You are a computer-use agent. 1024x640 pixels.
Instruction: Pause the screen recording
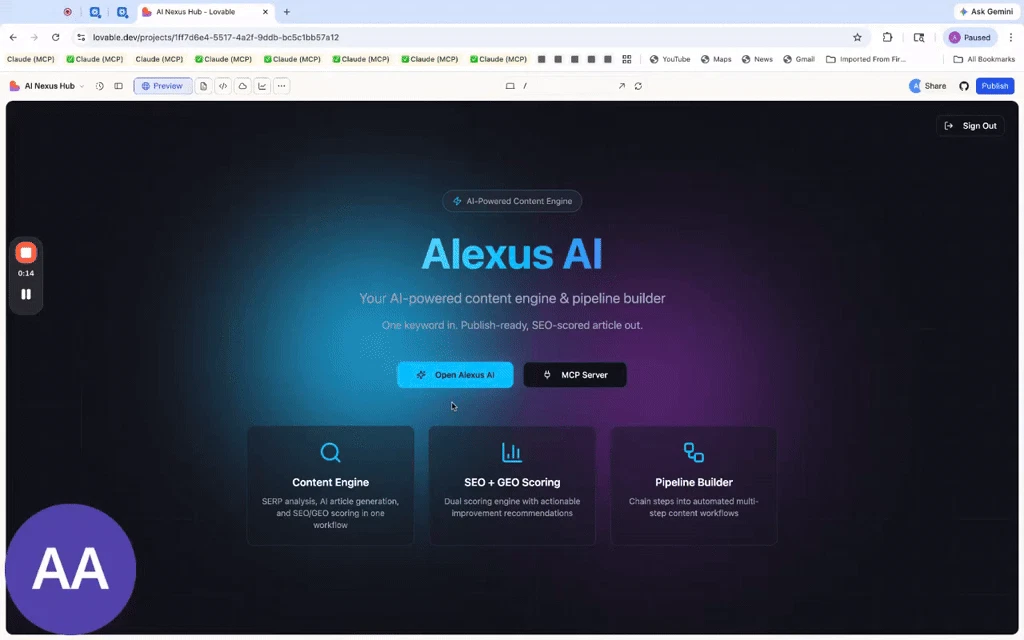click(26, 295)
